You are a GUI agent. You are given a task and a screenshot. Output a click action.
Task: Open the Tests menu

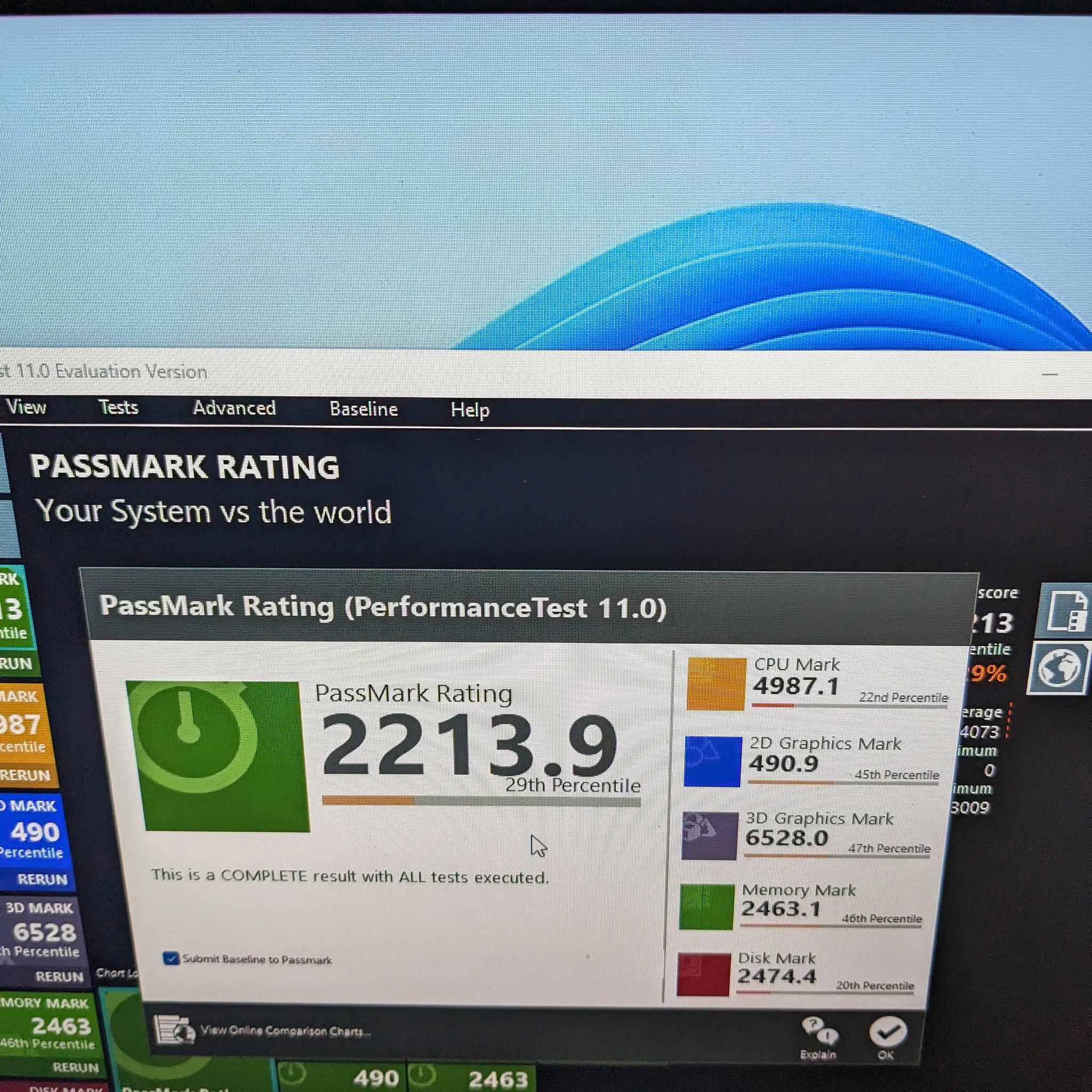118,407
